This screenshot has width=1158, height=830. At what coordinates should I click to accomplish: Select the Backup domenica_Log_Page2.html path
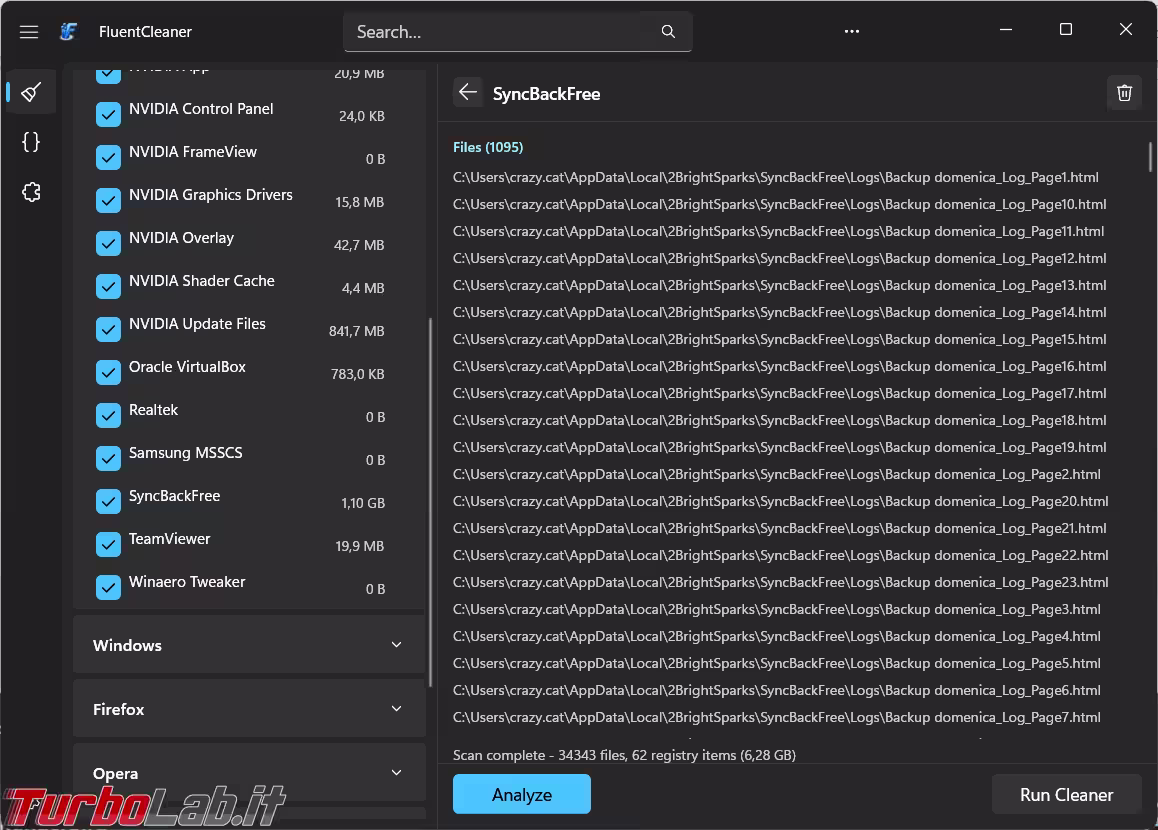(776, 474)
